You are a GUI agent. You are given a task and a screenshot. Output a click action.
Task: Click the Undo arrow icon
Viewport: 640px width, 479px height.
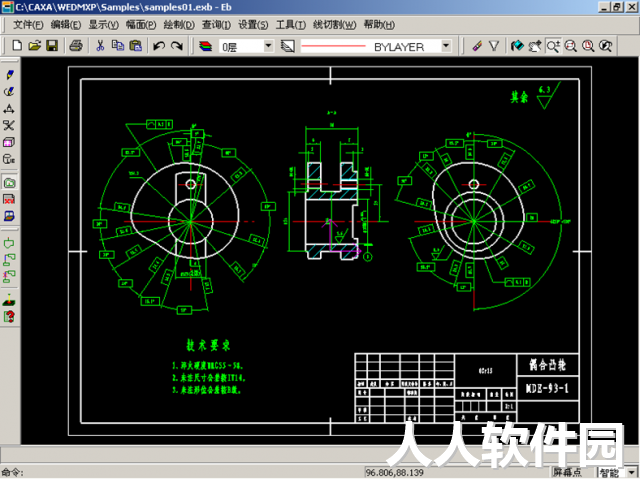tap(159, 46)
